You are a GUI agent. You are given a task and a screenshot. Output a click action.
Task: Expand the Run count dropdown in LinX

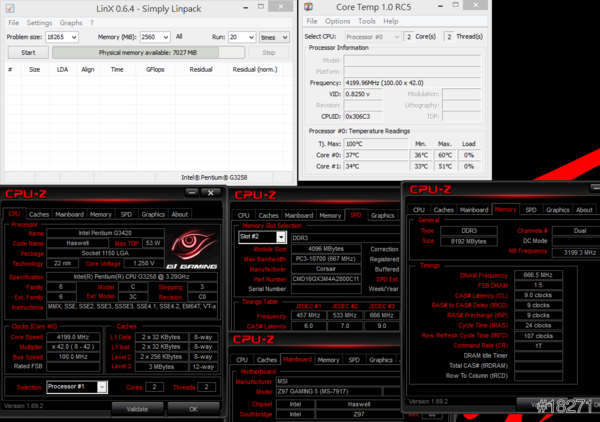click(x=250, y=36)
